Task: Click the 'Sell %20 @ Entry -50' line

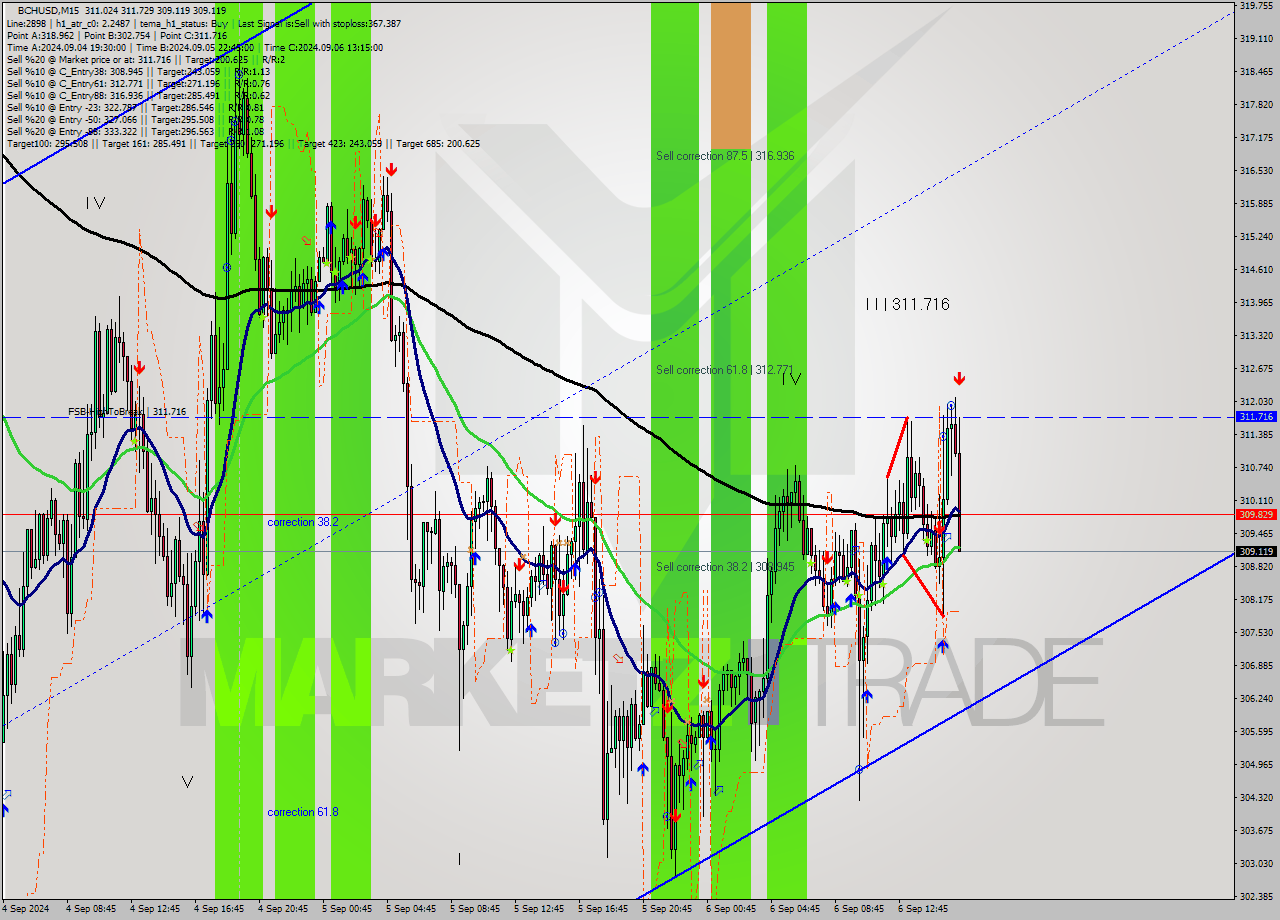Action: coord(135,119)
